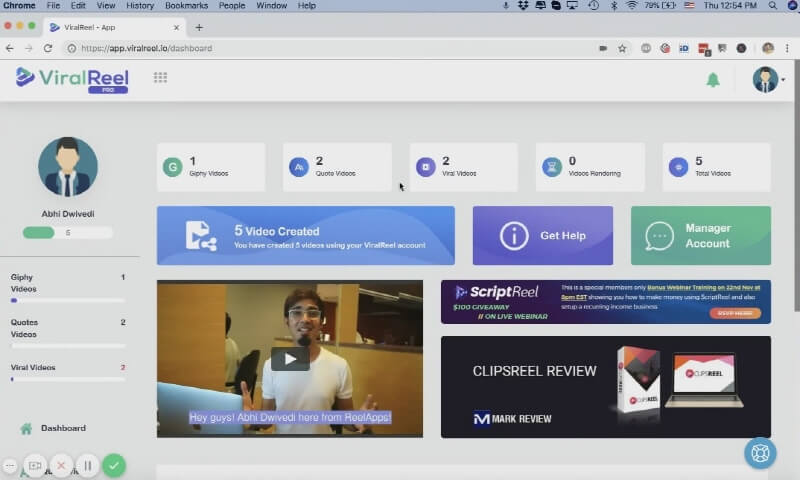Cancel recording with the red X control
This screenshot has width=800, height=480.
pyautogui.click(x=61, y=465)
